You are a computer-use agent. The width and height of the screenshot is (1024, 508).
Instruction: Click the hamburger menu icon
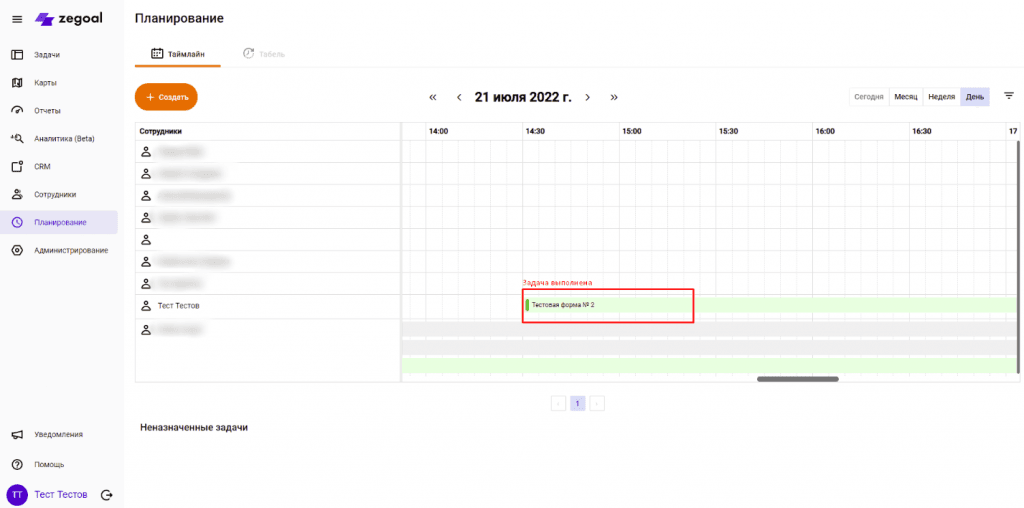[16, 19]
